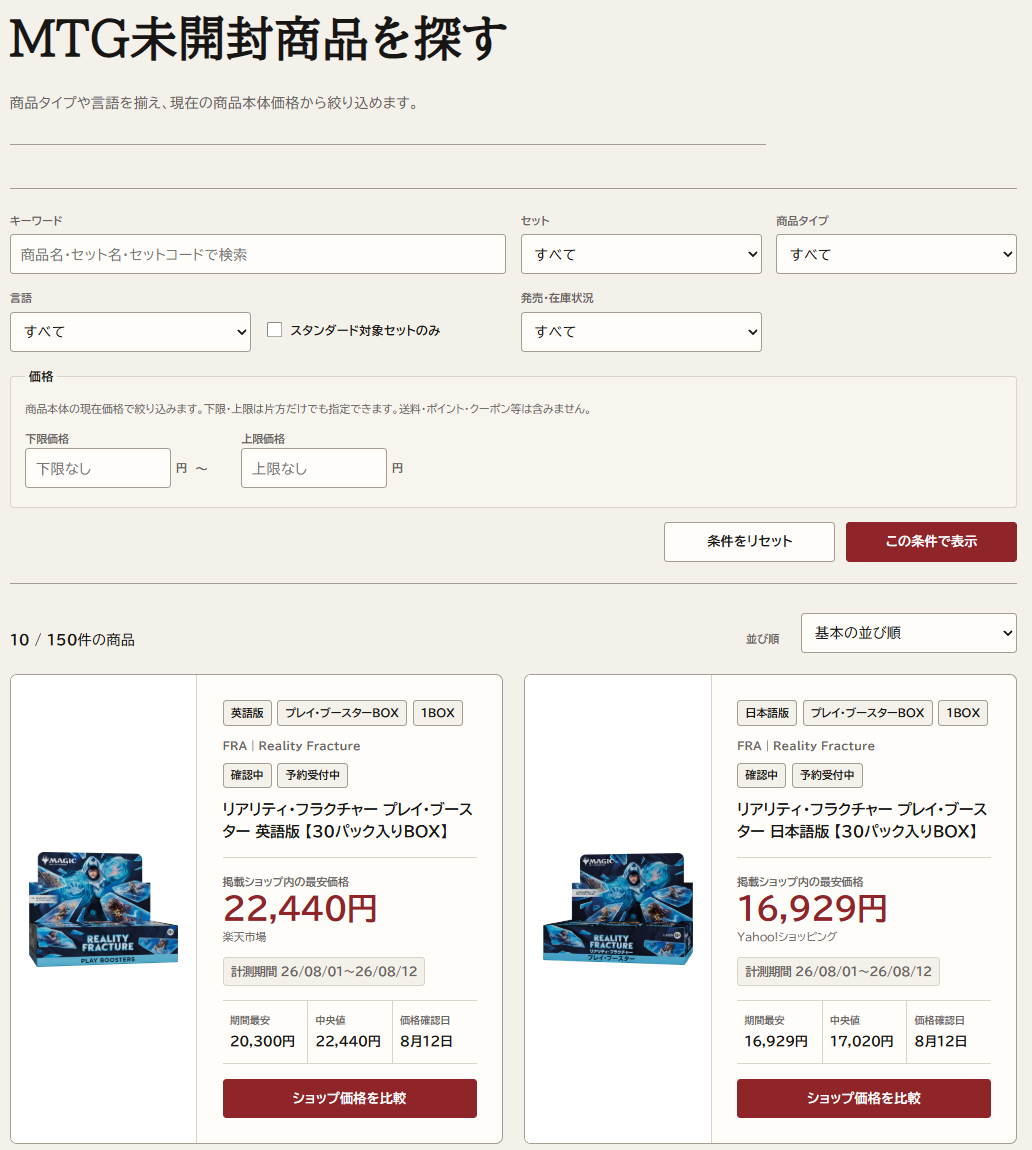This screenshot has width=1032, height=1150.
Task: Click the 17,020円 median value
Action: [x=862, y=1041]
